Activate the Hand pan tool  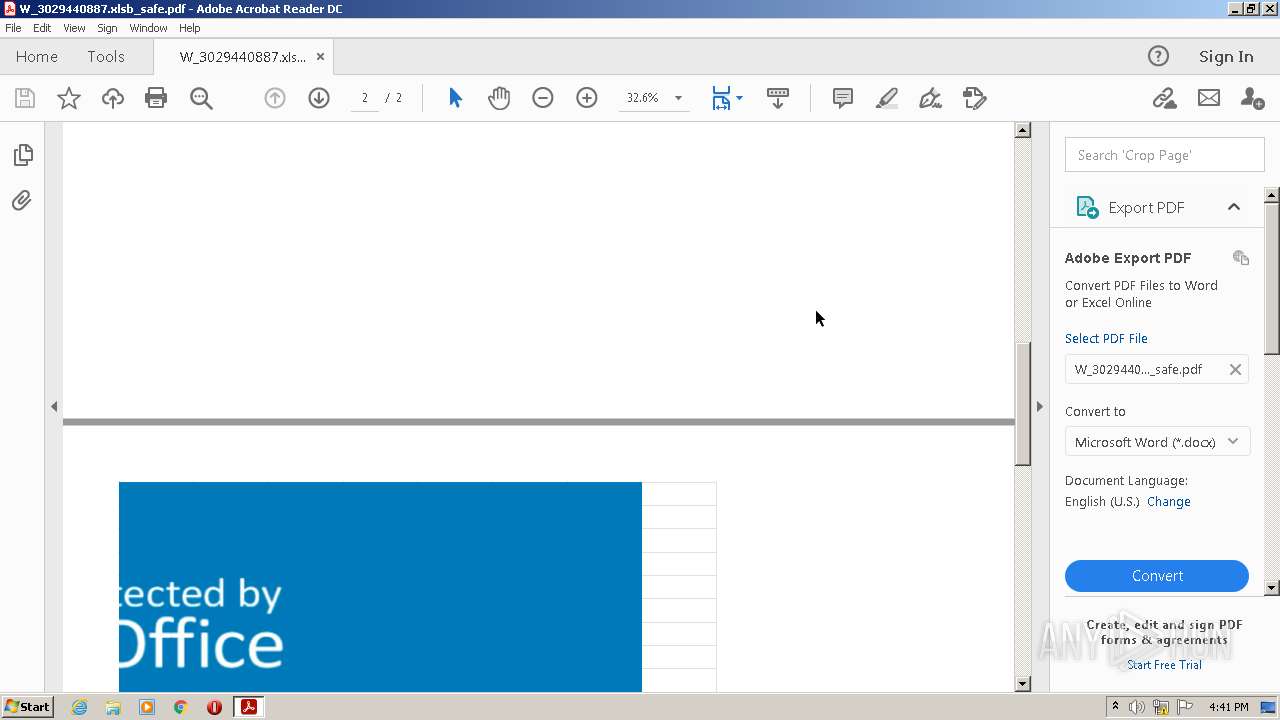click(x=499, y=98)
